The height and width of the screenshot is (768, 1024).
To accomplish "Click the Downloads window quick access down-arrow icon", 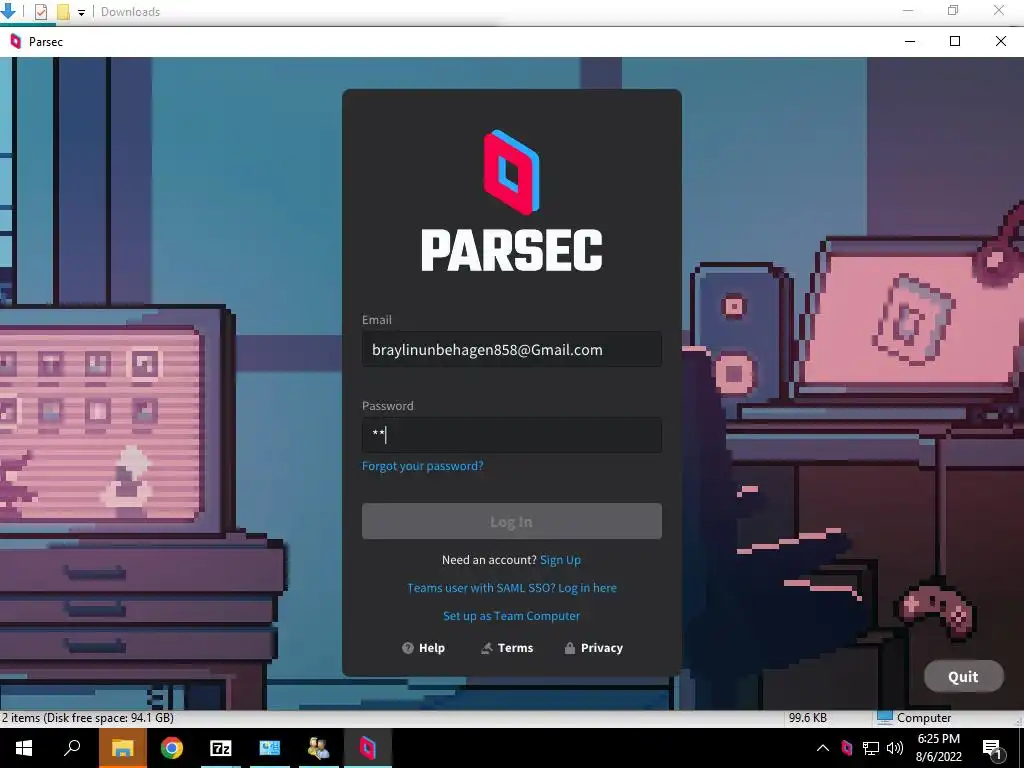I will (x=8, y=10).
